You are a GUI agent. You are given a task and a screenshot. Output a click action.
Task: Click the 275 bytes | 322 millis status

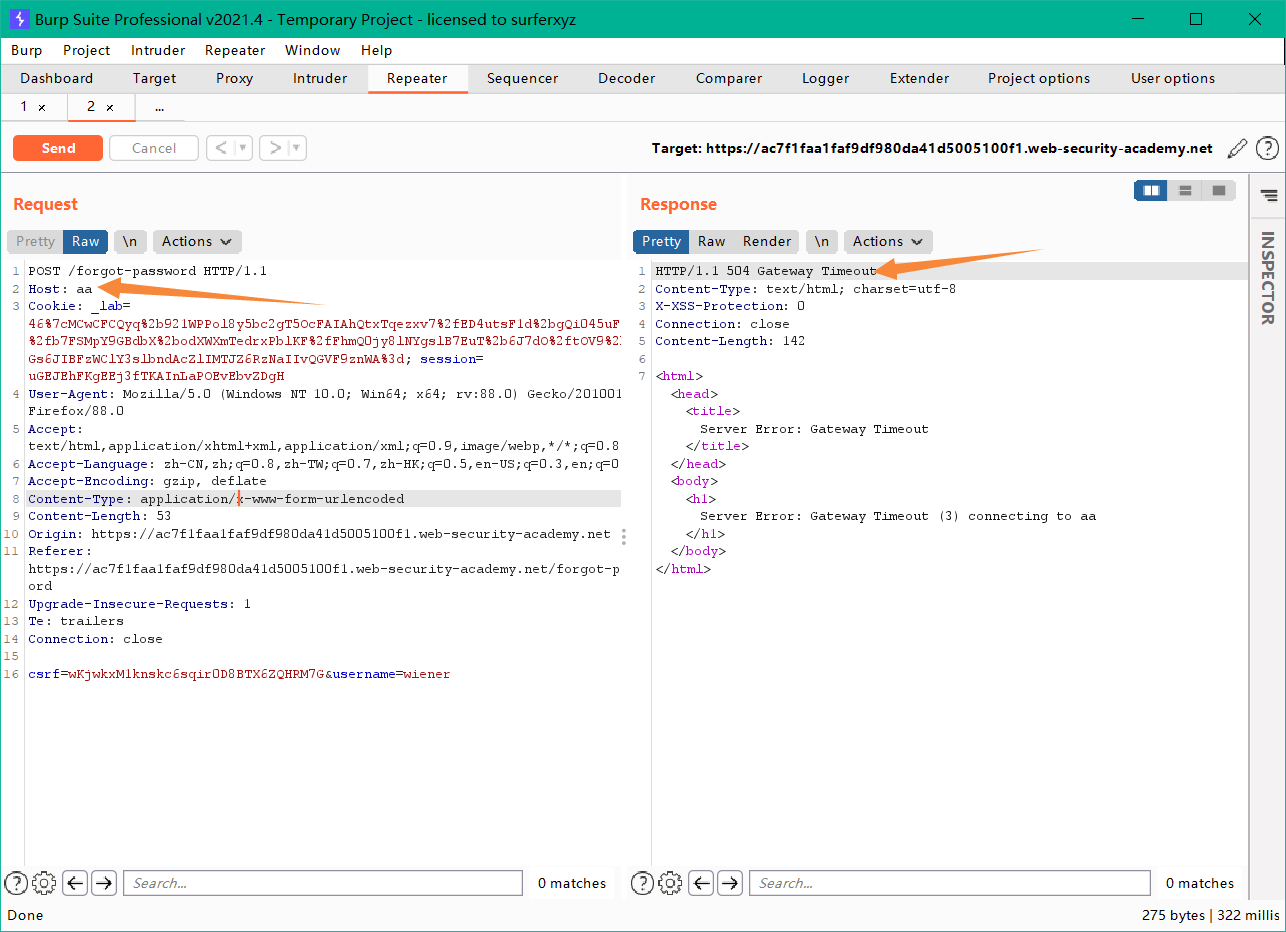click(1210, 915)
